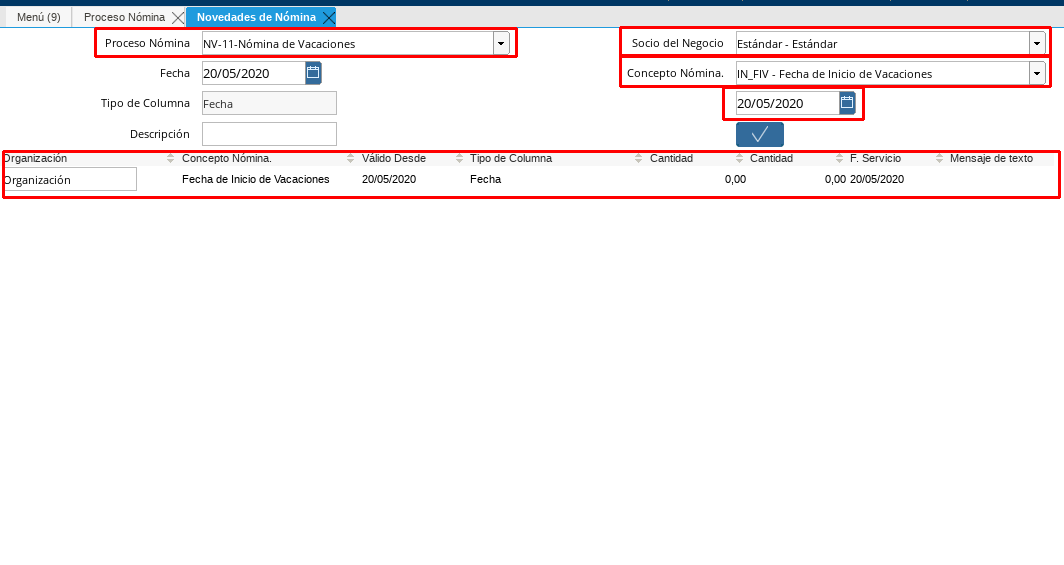Click the Socio del Negocio combo box text
Screen dimensions: 1064x565
point(882,43)
